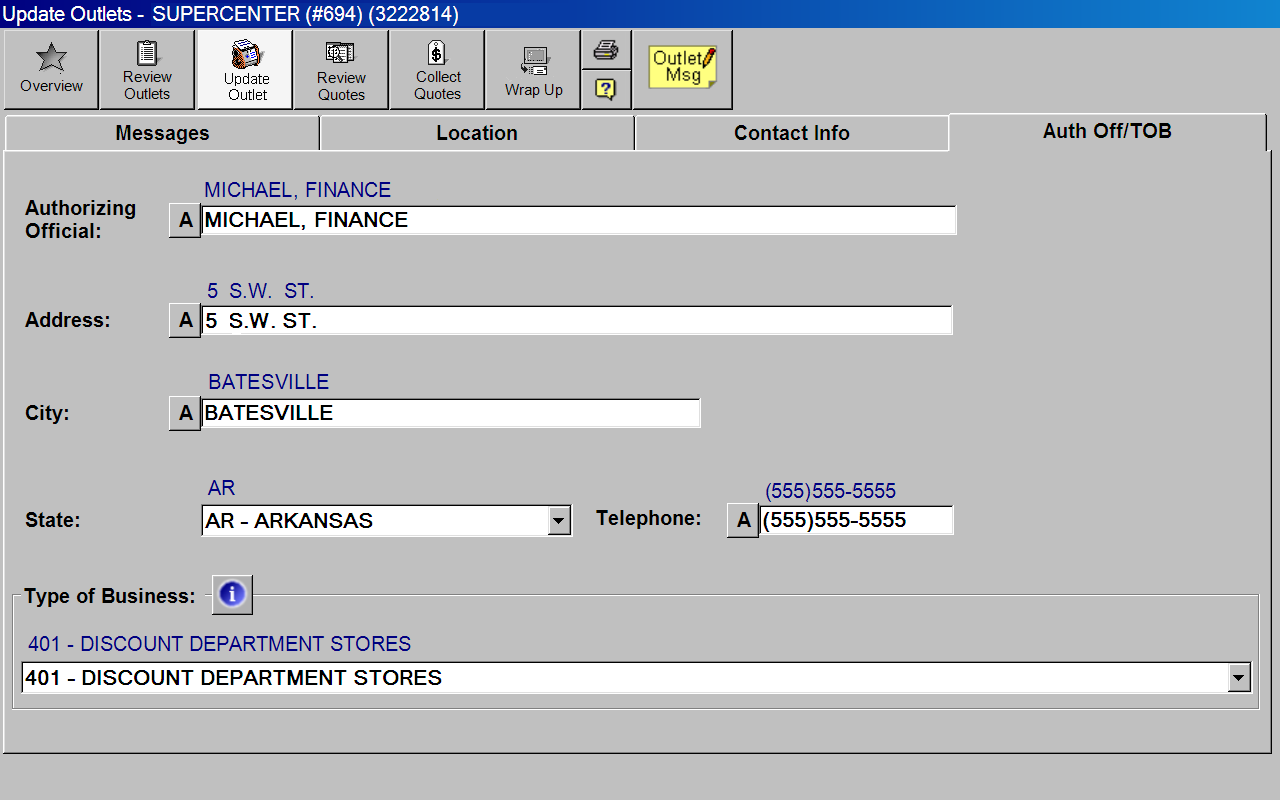Click the A button beside Telephone

(x=743, y=520)
